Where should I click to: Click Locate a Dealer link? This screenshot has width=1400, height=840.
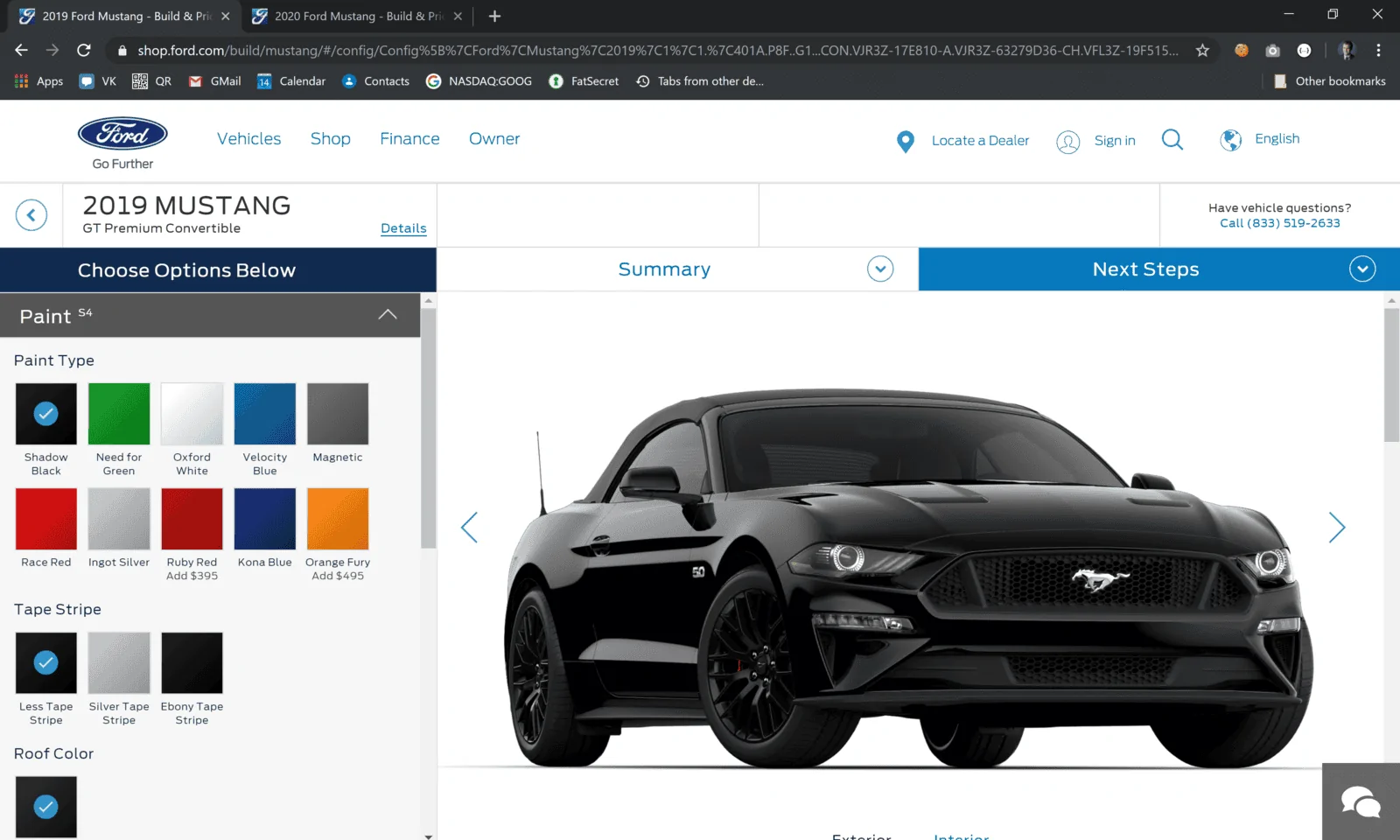click(x=980, y=141)
